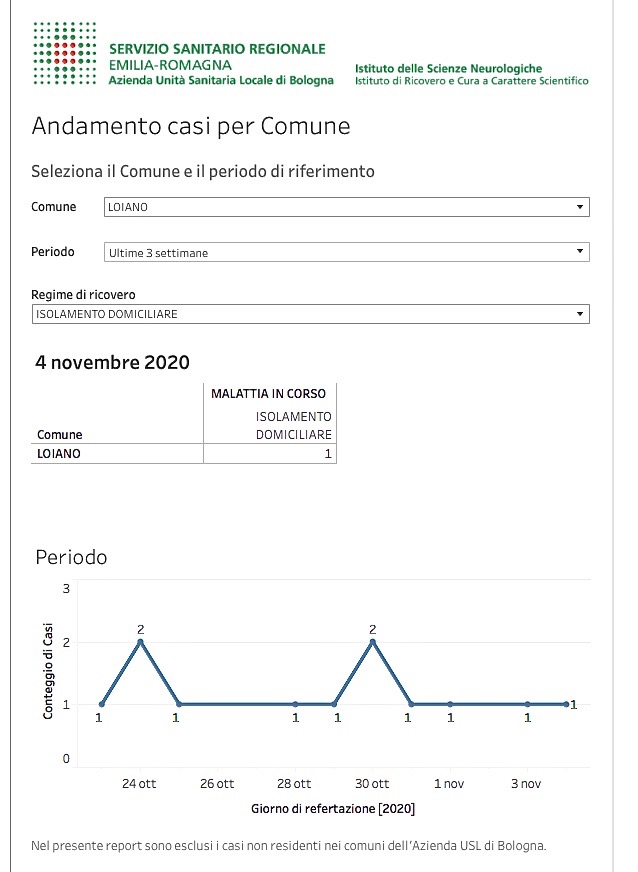Open the Comune dropdown arrow
The image size is (638, 872).
click(580, 207)
